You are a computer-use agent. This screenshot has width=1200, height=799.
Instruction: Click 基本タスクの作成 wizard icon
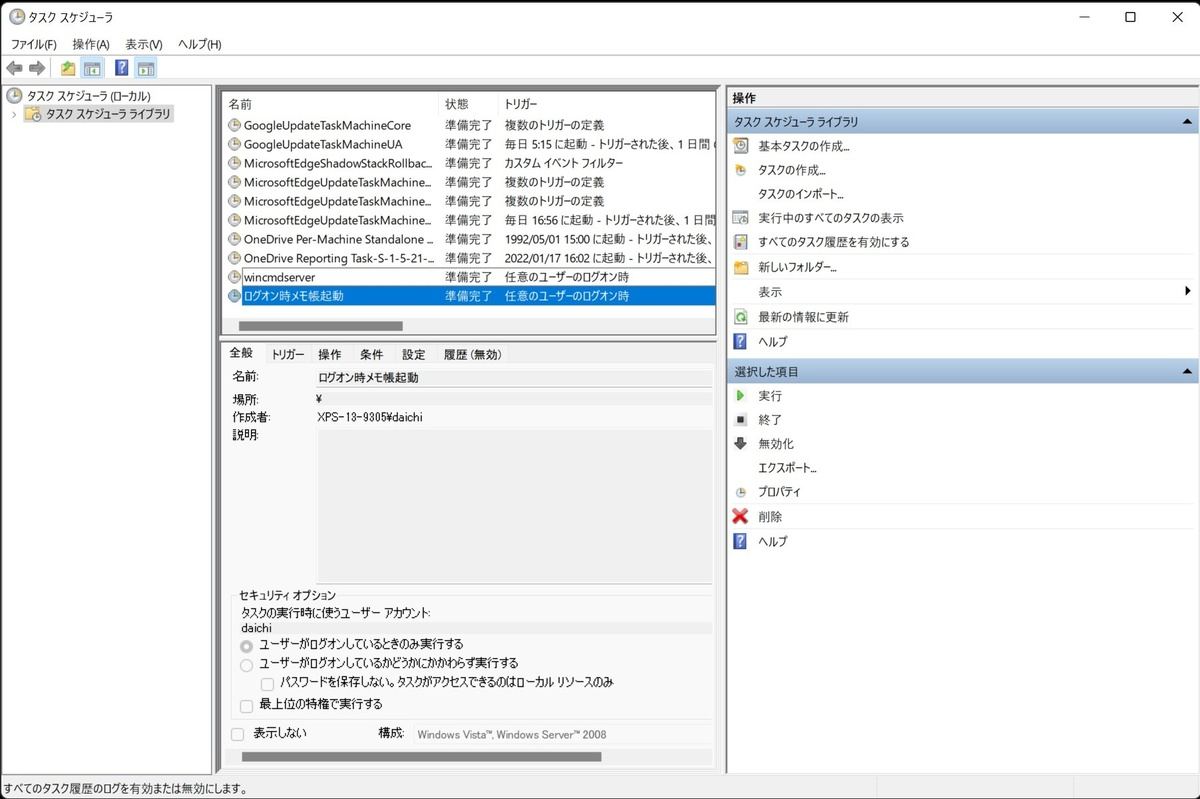click(x=740, y=146)
